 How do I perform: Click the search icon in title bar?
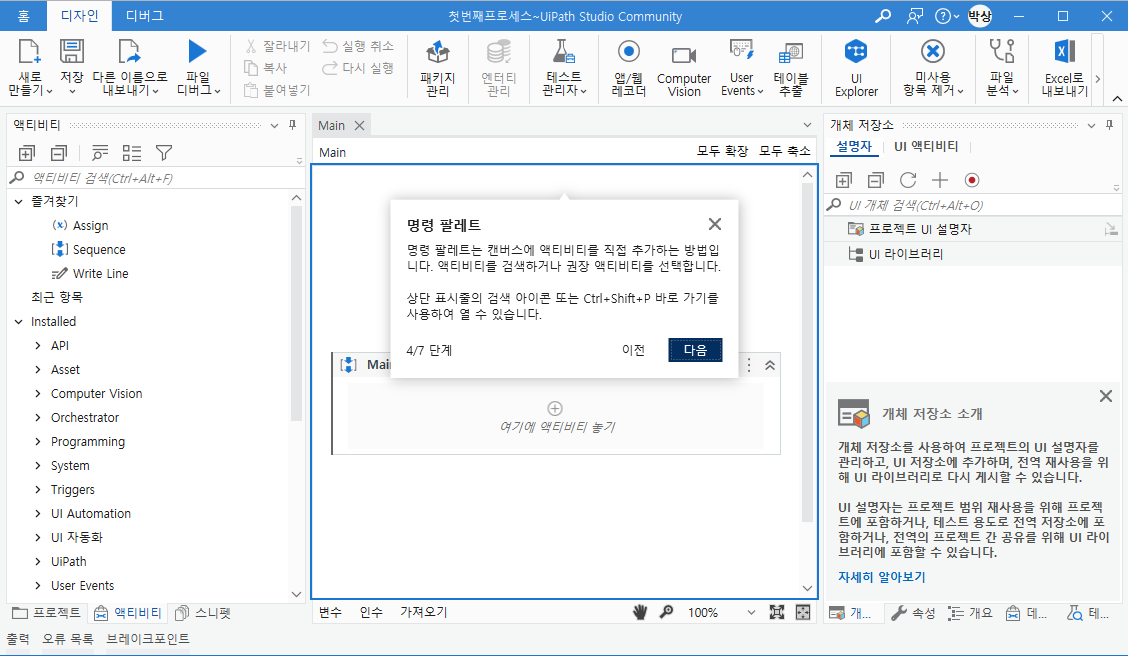883,16
